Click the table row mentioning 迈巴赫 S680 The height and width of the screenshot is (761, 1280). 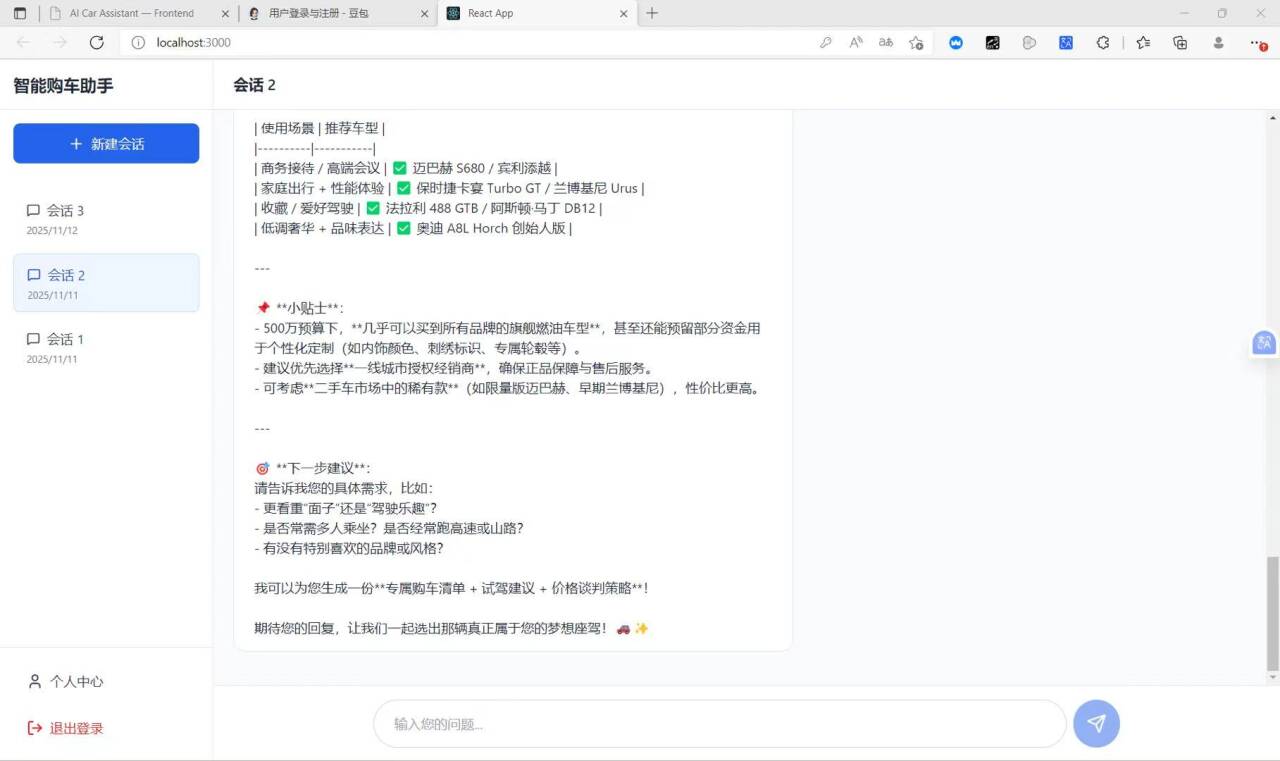[x=406, y=168]
